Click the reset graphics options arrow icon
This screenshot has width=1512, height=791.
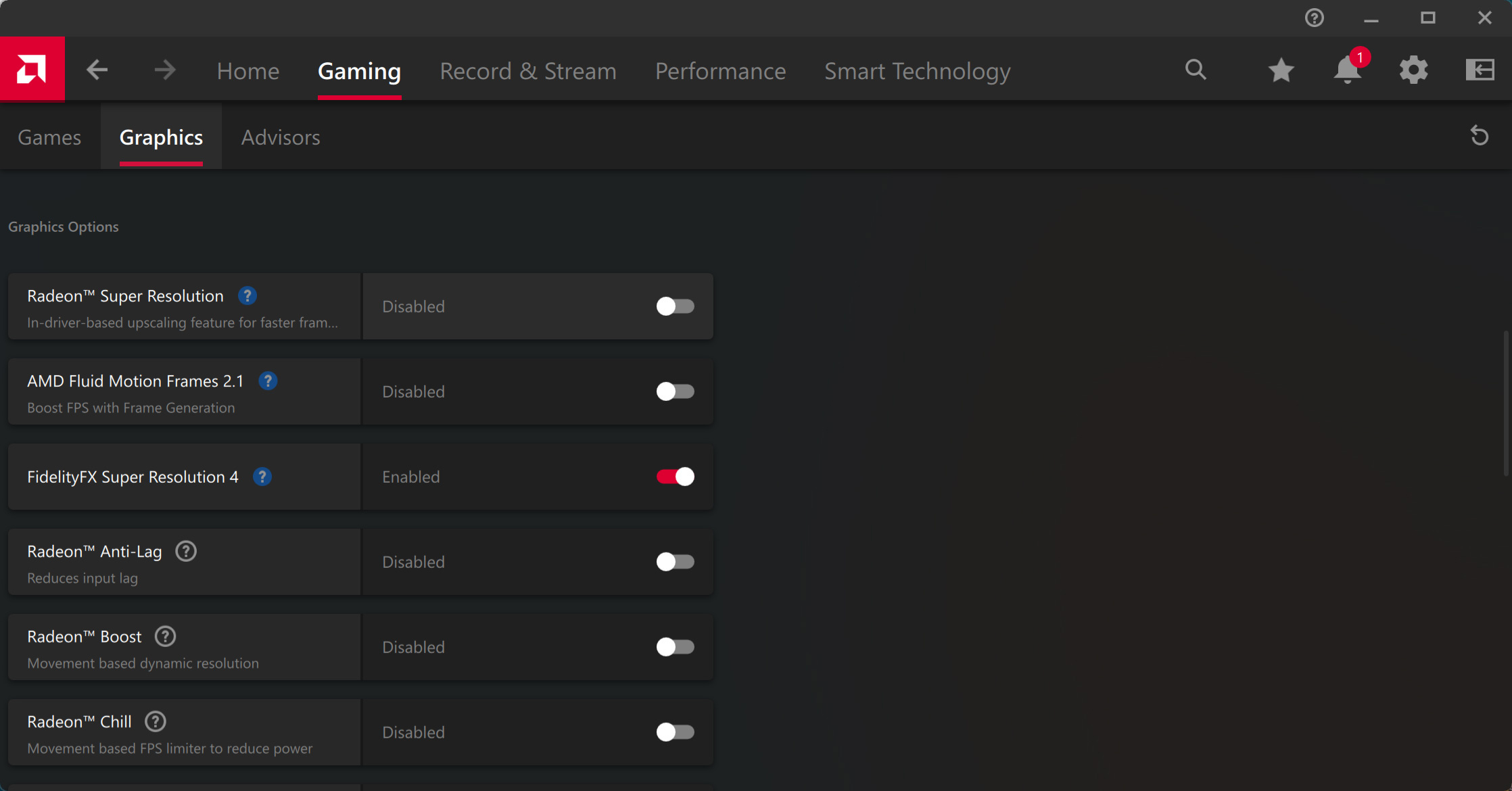[x=1480, y=136]
